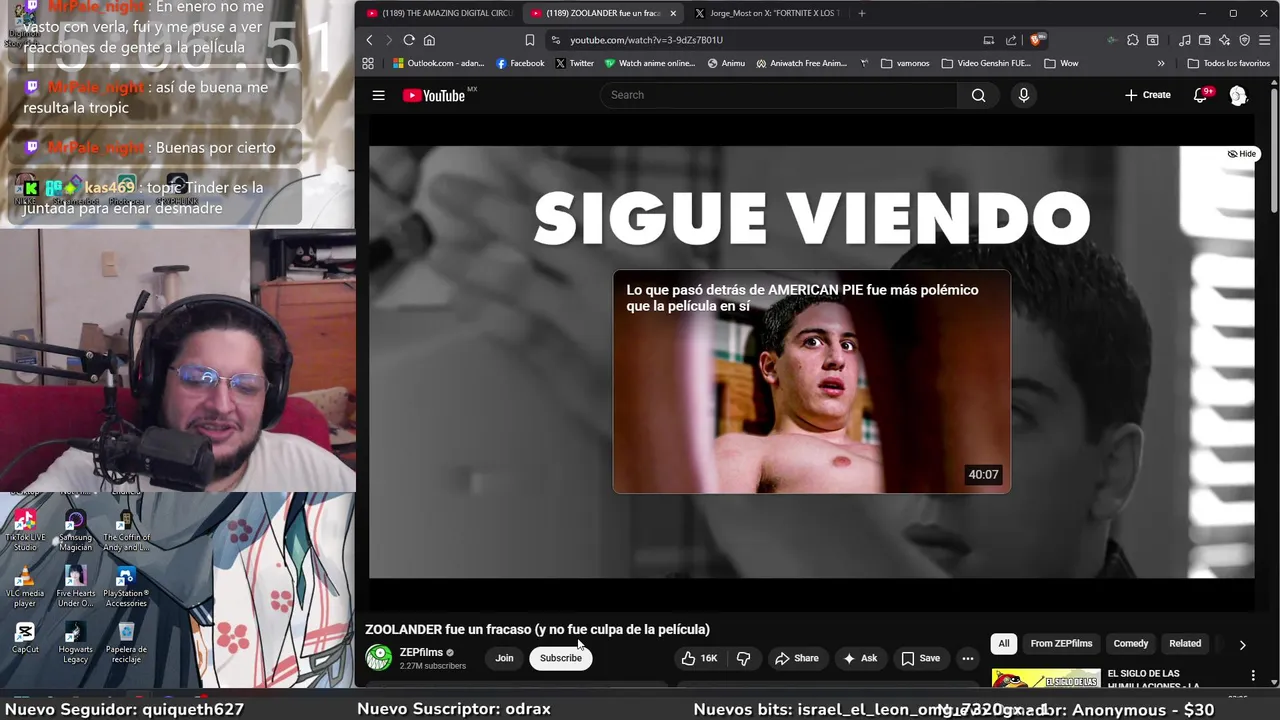
Task: Open the vamonos bookmarks folder
Action: pos(905,63)
